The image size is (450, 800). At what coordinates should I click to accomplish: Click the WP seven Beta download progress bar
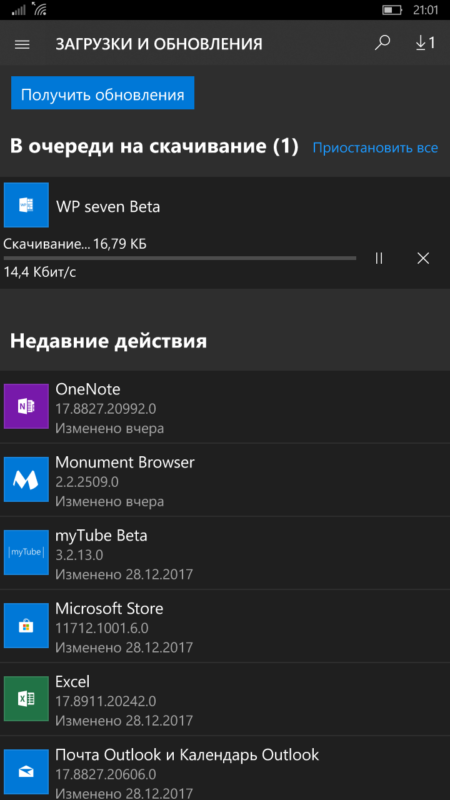(180, 259)
